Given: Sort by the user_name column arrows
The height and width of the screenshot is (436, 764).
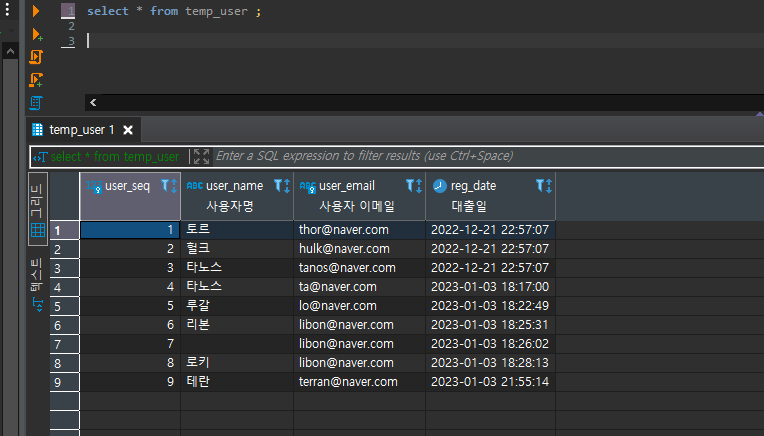Looking at the screenshot, I should point(287,186).
